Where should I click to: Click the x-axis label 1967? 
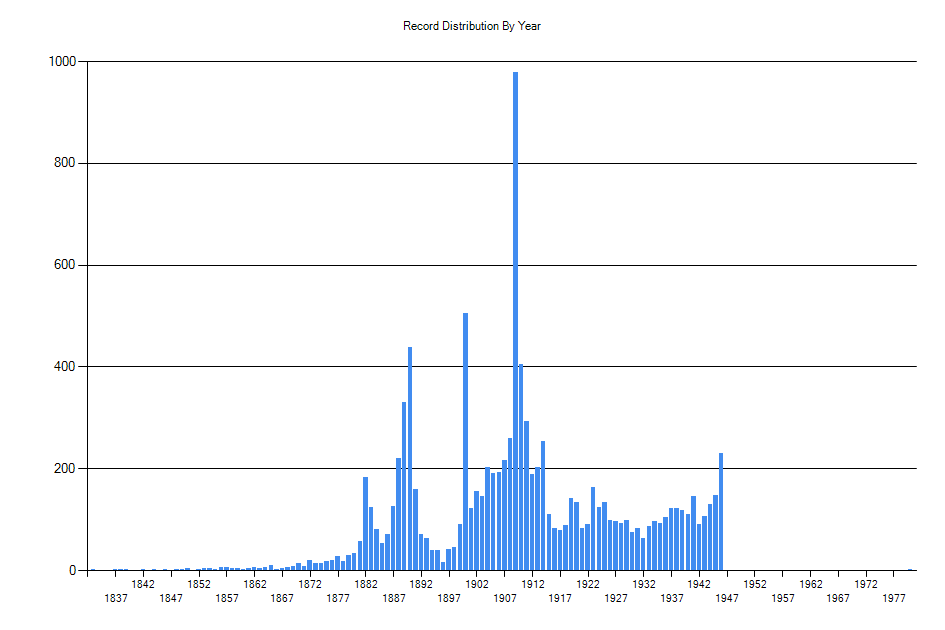tap(838, 598)
